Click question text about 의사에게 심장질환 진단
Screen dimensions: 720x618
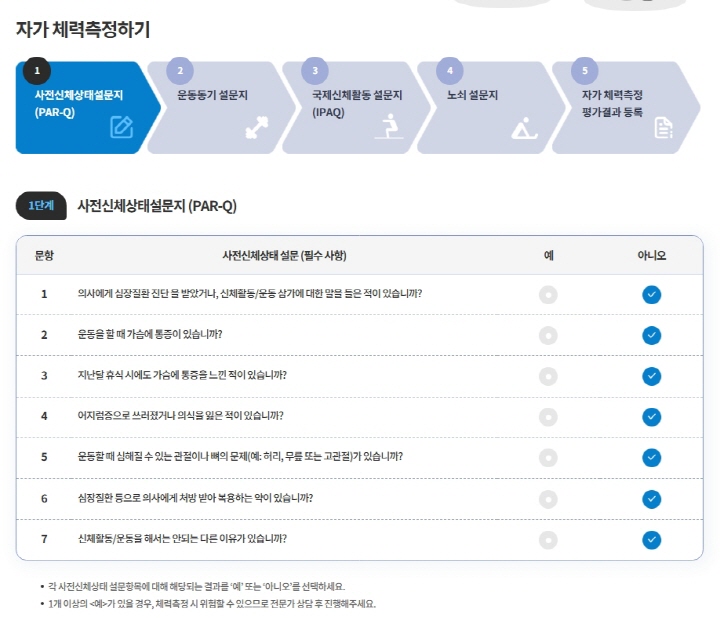click(250, 294)
